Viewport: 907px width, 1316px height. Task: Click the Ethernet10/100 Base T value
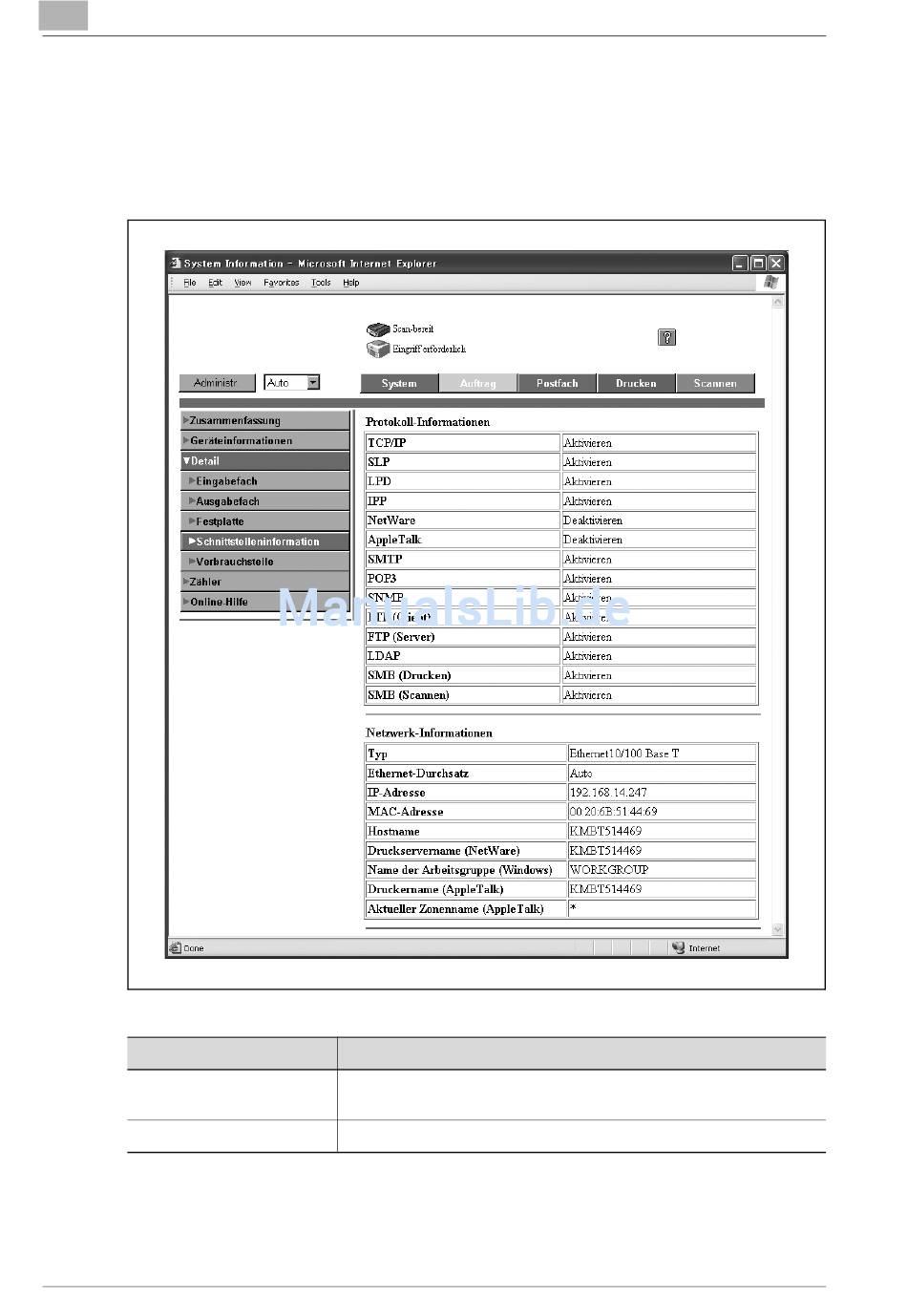coord(624,754)
